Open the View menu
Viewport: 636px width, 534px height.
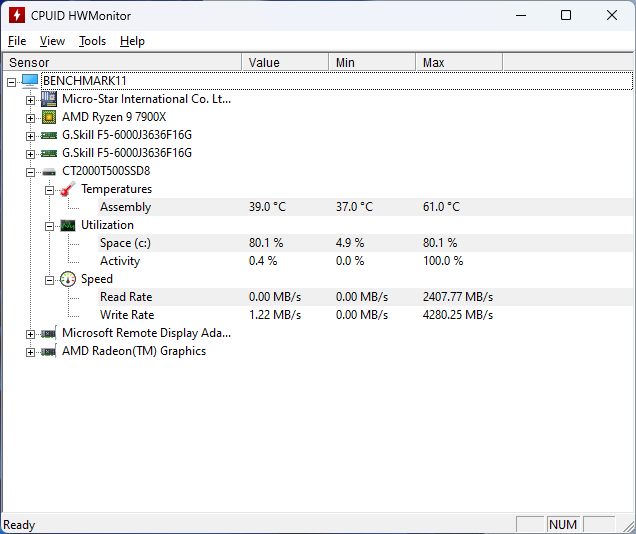52,41
